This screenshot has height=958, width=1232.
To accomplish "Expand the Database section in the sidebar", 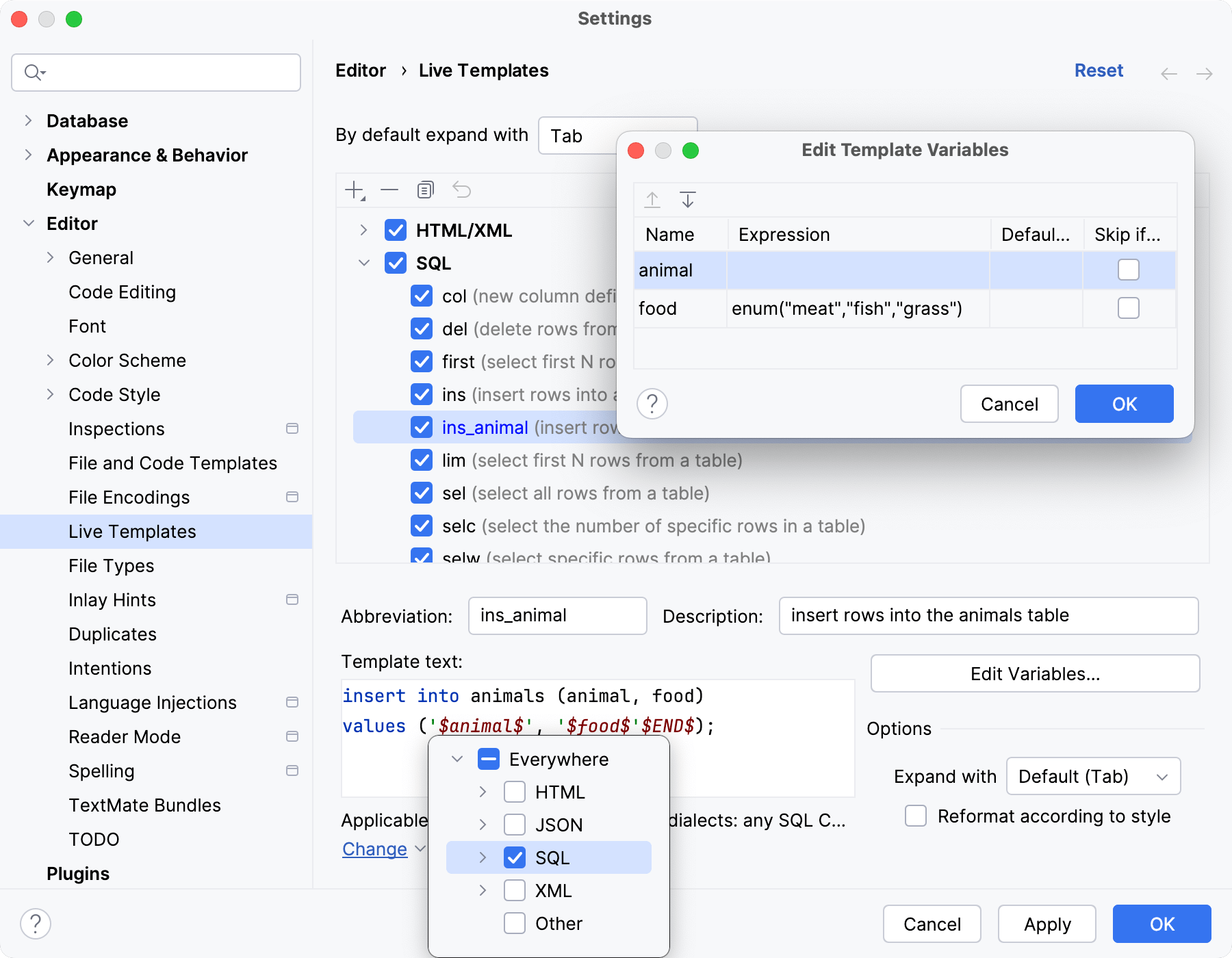I will 28,120.
